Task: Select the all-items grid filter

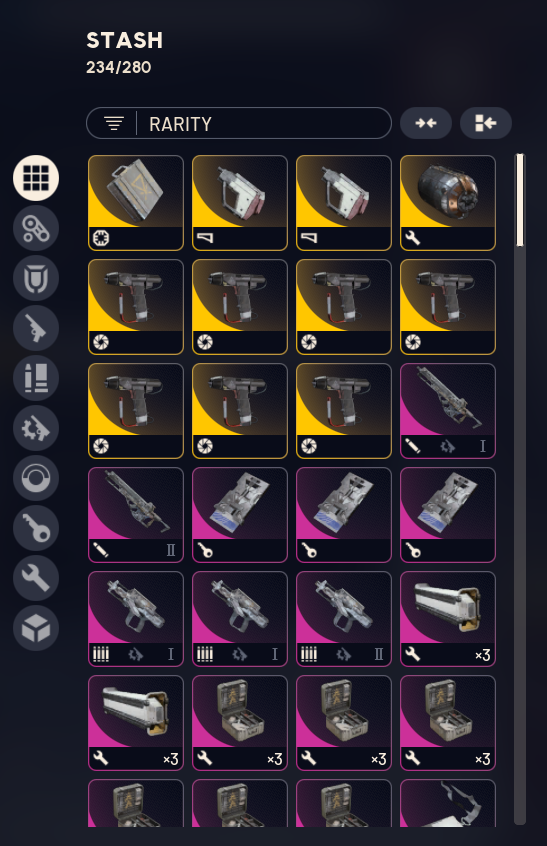Action: 36,178
